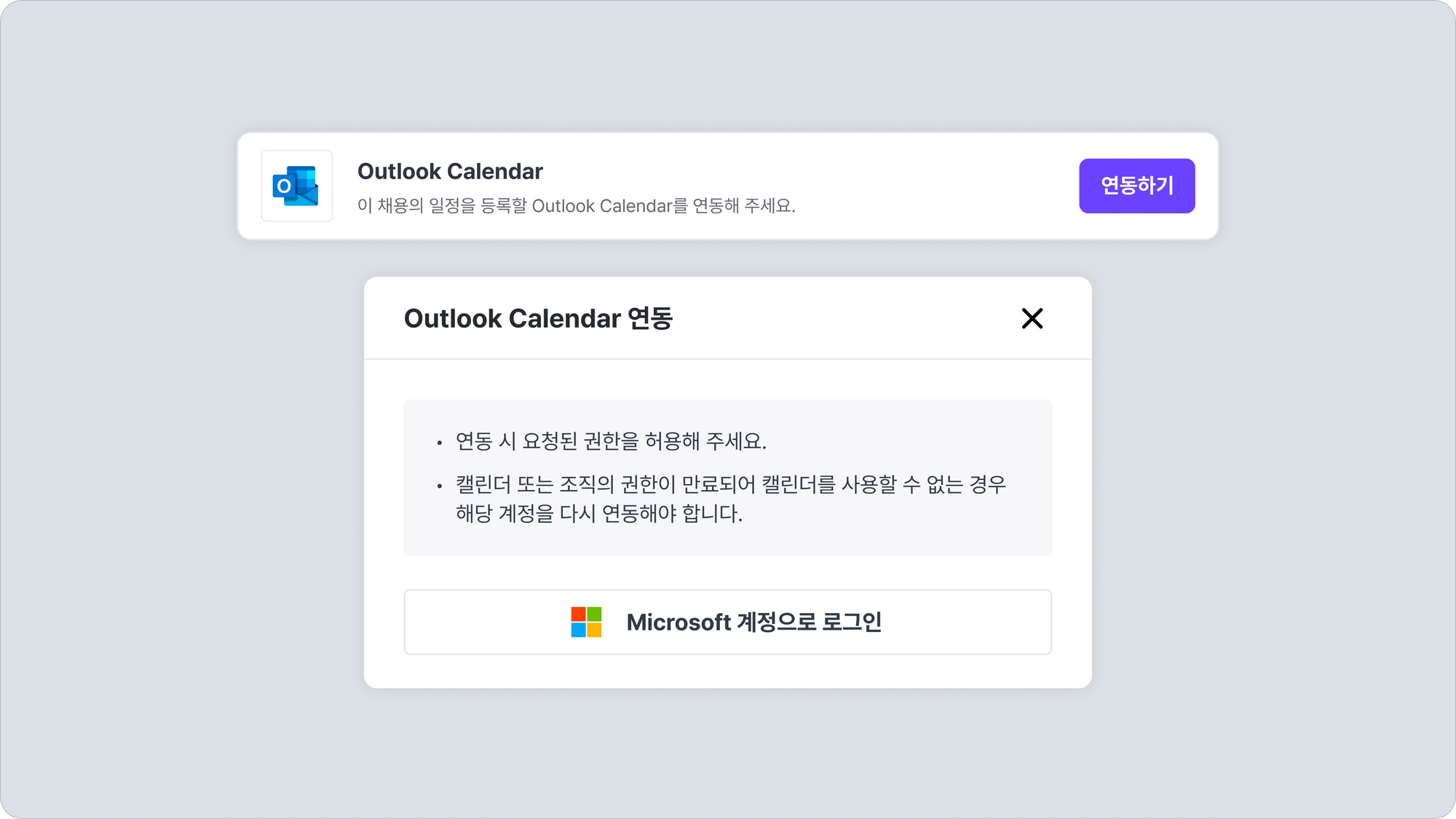Click the notice line starting with 캘린더 또는 조직의
Viewport: 1456px width, 819px height.
(x=730, y=484)
